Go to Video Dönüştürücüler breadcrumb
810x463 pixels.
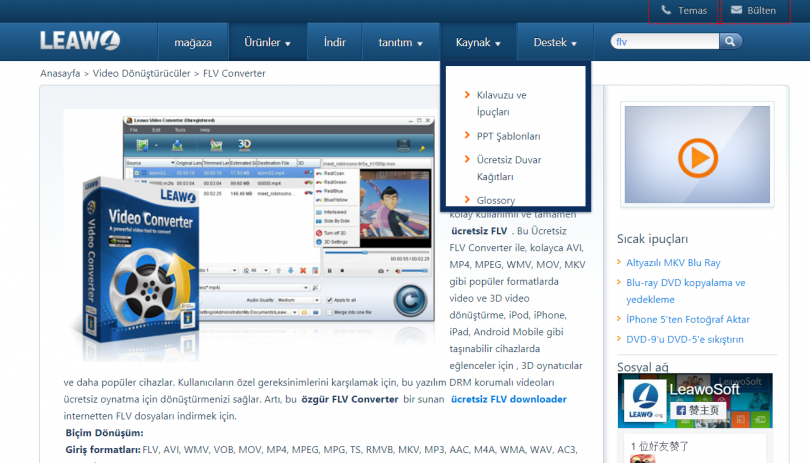tap(142, 73)
